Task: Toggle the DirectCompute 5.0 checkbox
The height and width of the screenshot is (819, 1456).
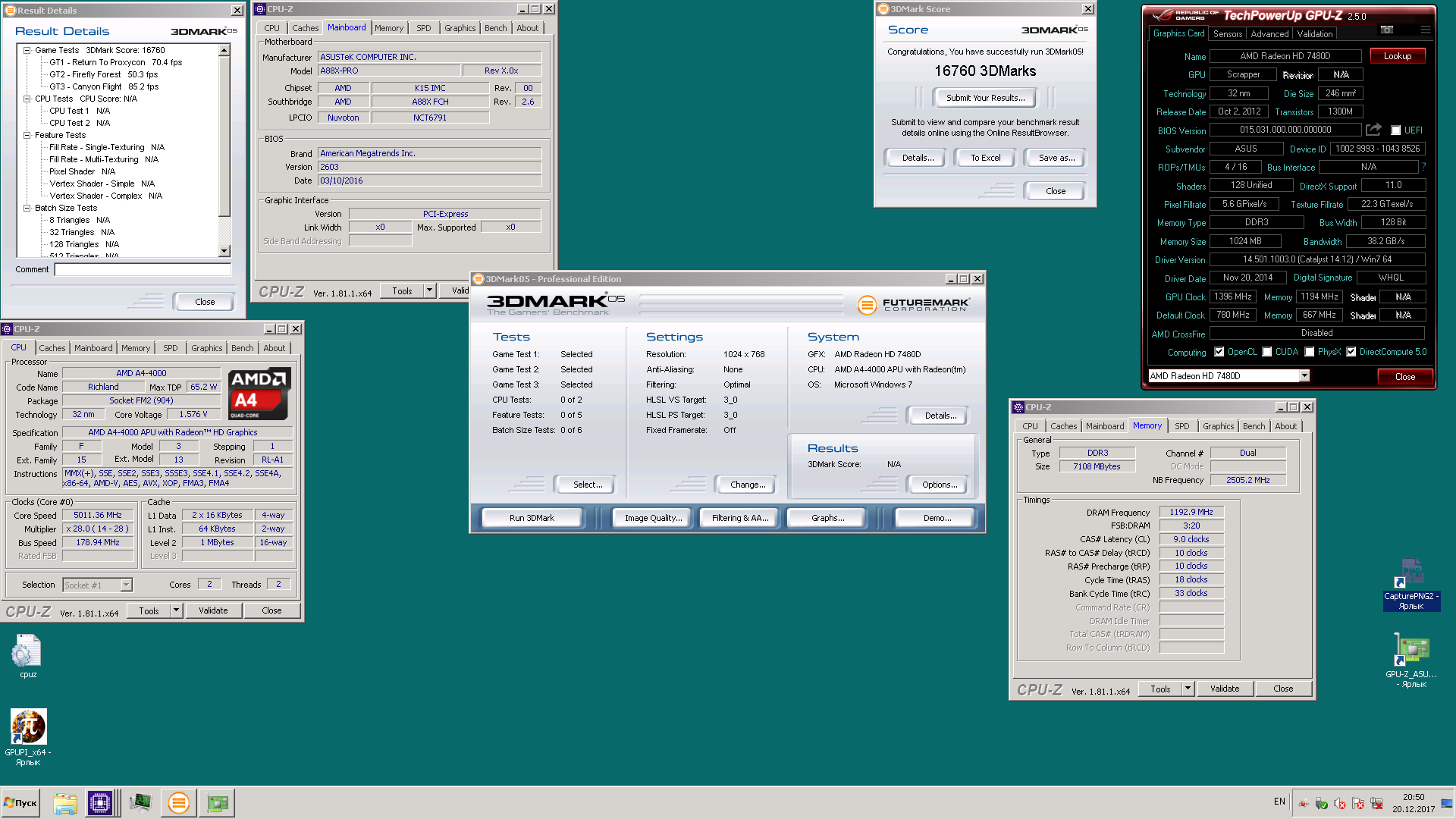Action: click(1351, 352)
